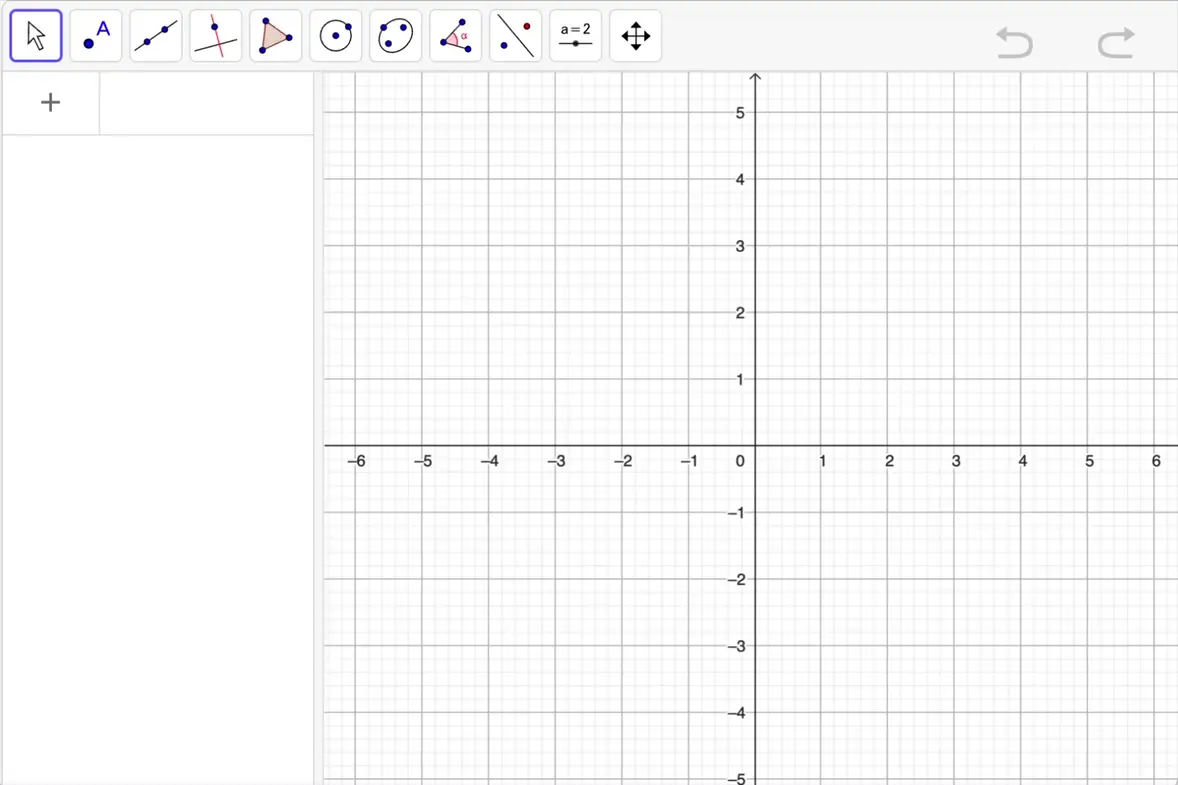Click the plus button in Algebra panel

coord(50,102)
